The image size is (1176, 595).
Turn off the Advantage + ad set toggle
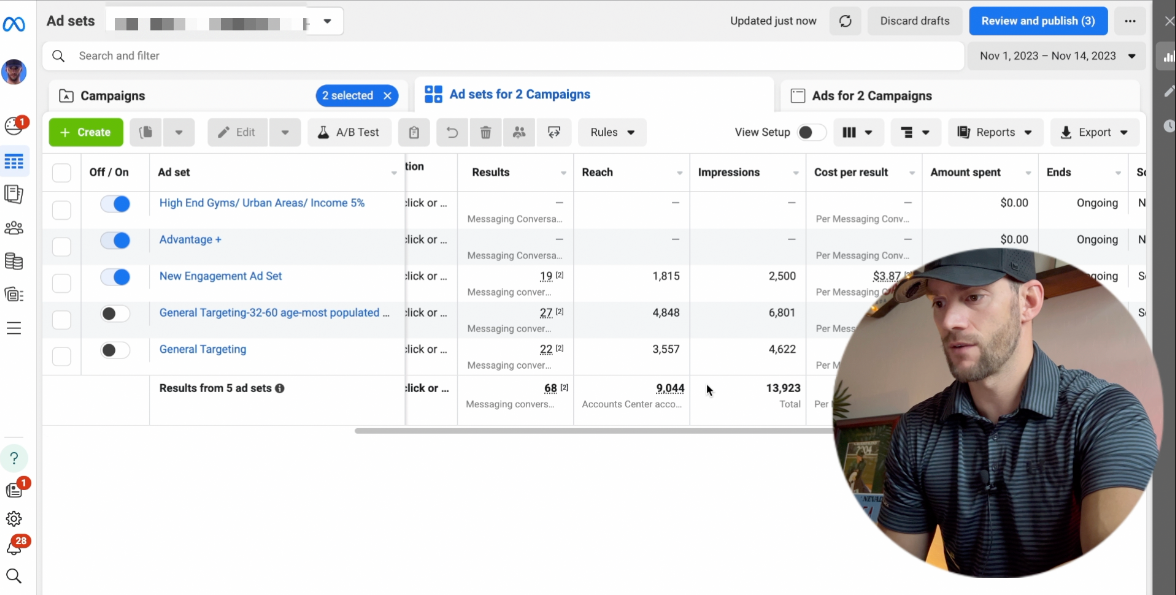click(116, 240)
